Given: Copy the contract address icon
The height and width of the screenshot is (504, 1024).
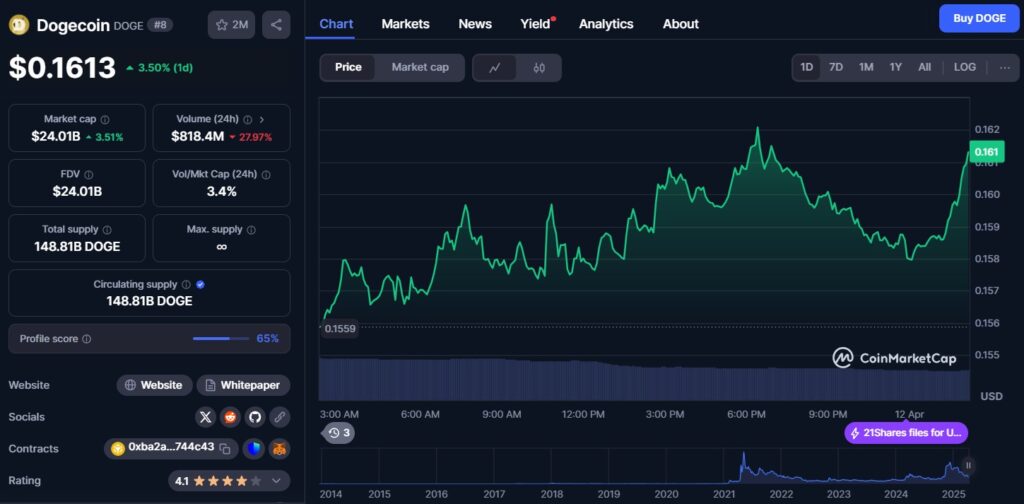Looking at the screenshot, I should [x=225, y=449].
